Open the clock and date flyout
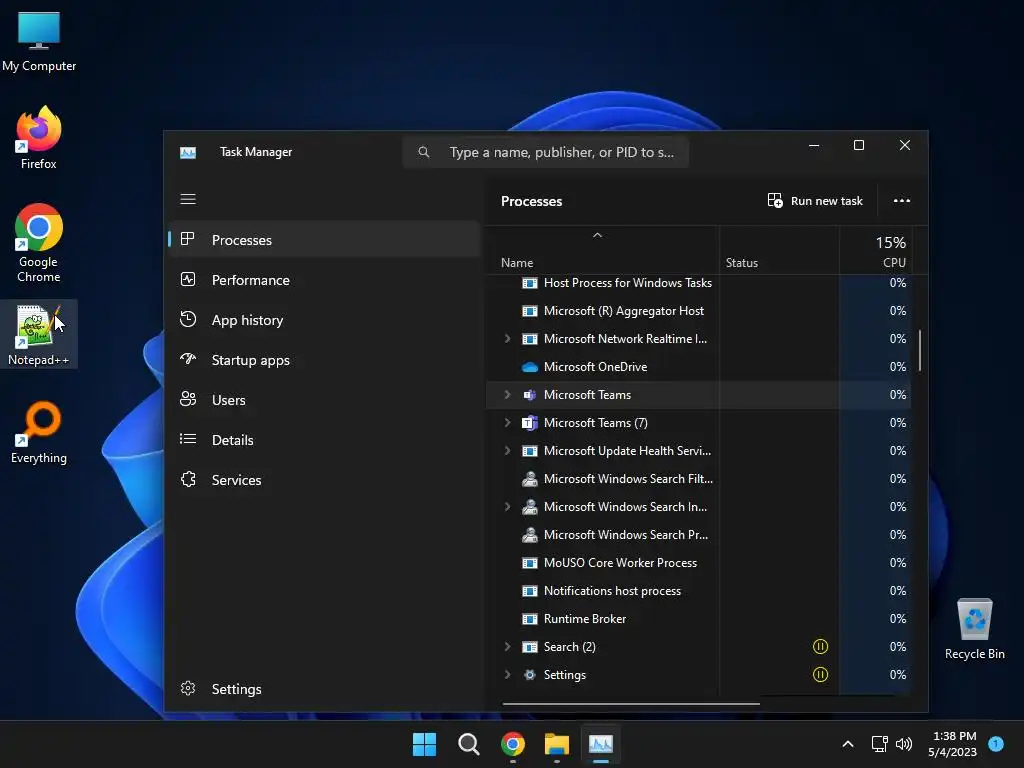 pos(953,744)
